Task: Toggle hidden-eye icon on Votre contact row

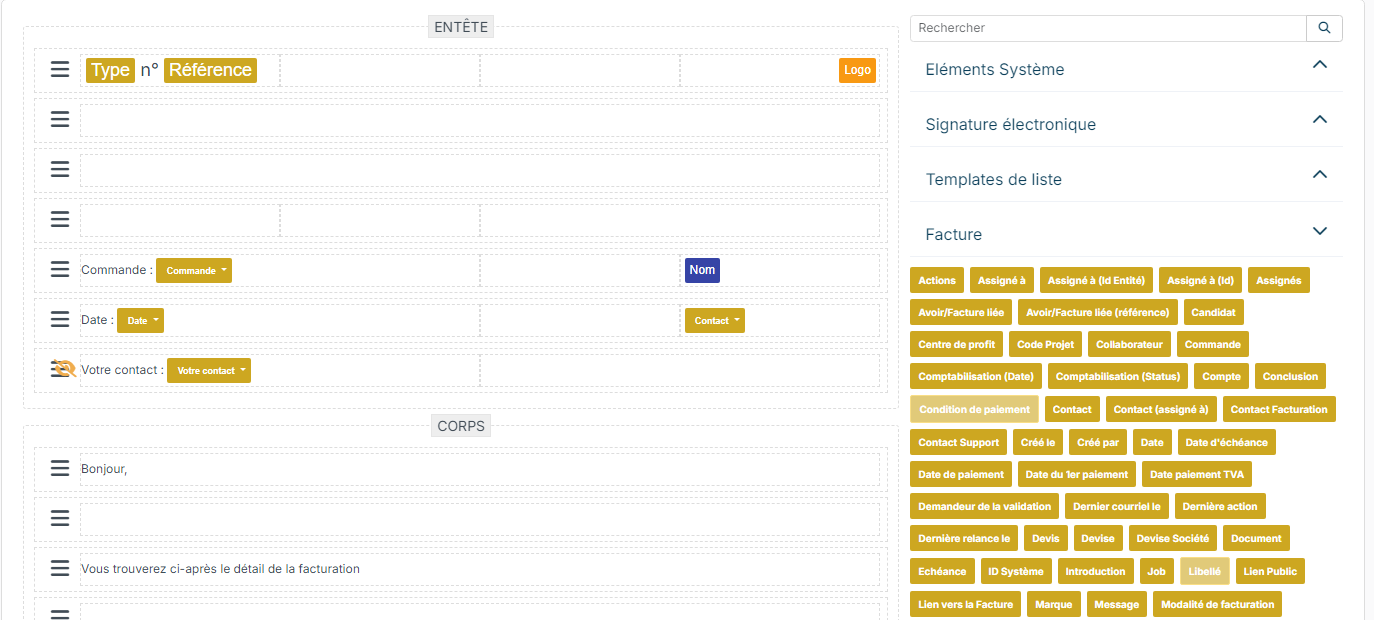Action: tap(64, 369)
